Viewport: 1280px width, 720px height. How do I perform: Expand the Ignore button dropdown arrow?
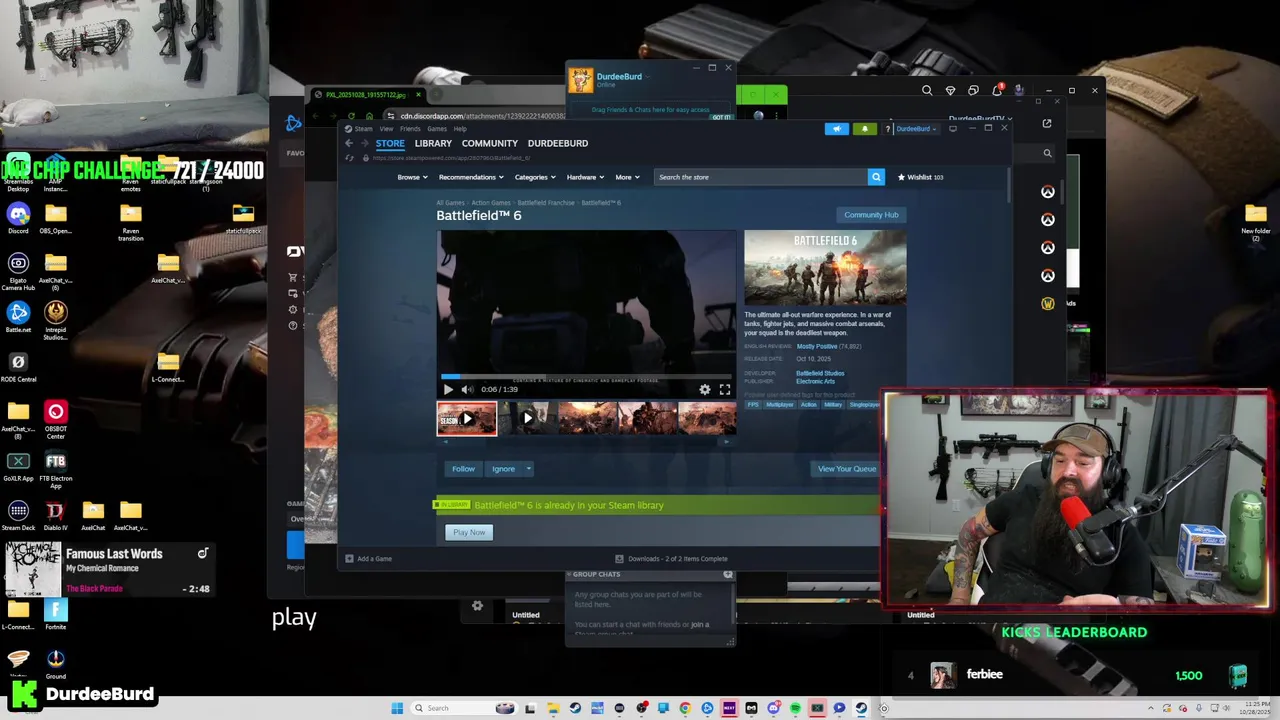(529, 469)
